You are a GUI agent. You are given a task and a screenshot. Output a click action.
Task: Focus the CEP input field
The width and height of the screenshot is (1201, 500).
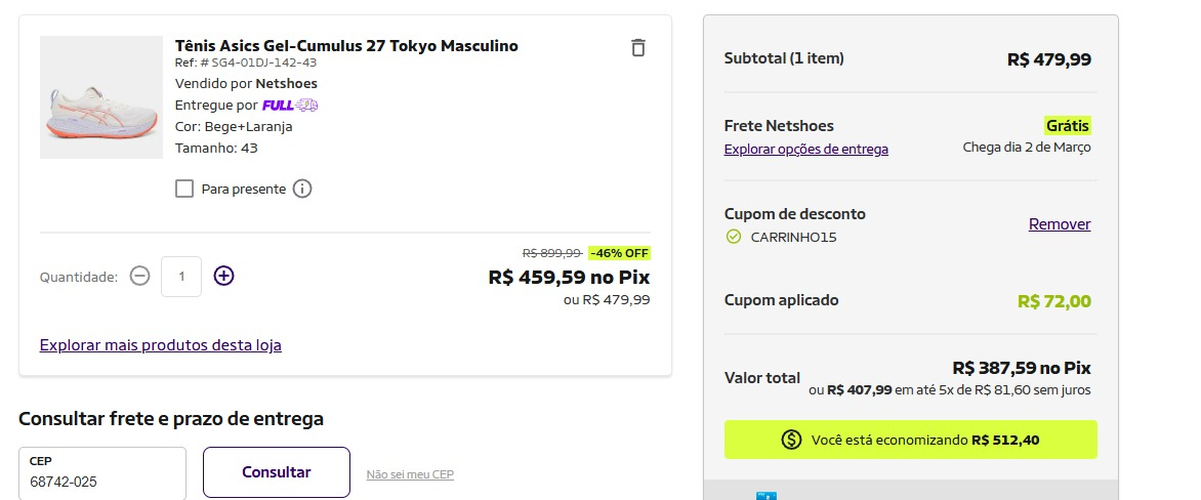(102, 473)
